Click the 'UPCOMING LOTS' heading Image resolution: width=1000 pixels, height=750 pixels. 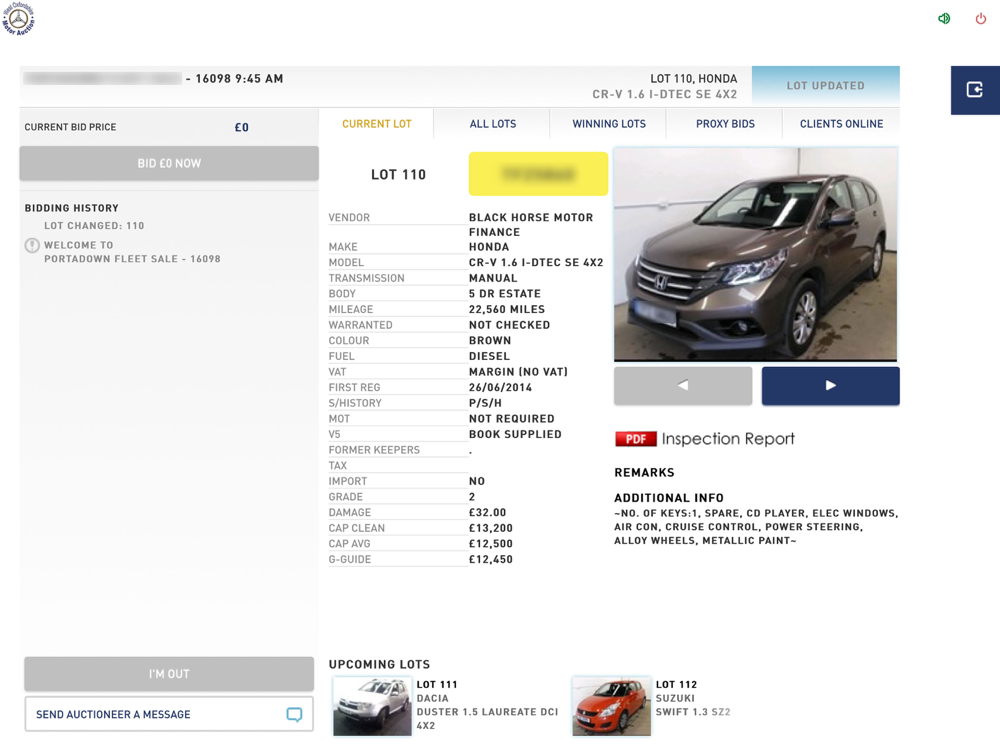(x=379, y=664)
